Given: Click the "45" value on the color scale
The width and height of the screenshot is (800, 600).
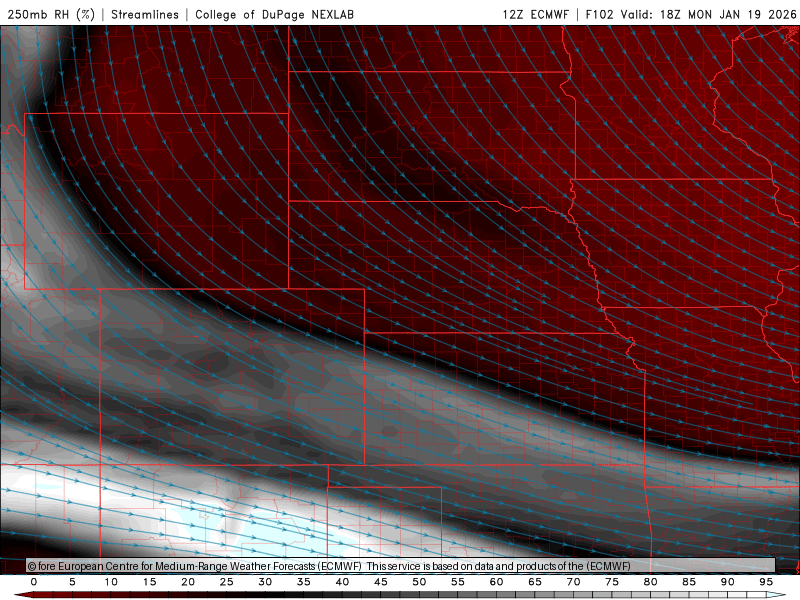Looking at the screenshot, I should click(381, 582).
